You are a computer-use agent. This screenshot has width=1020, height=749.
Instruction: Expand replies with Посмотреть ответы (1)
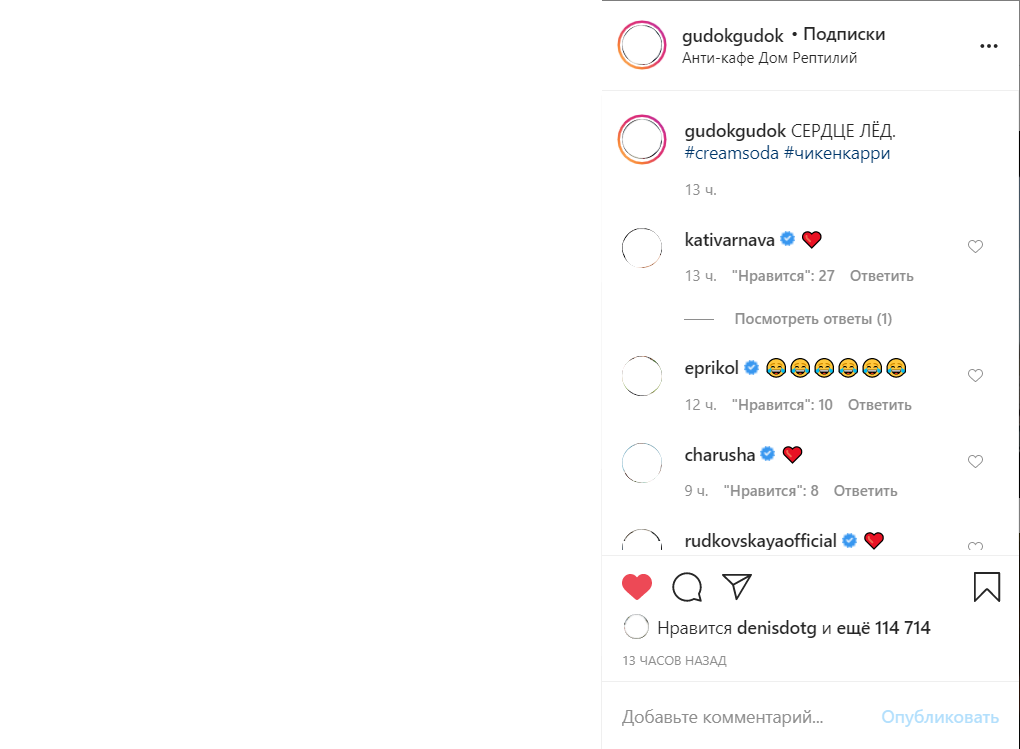[x=813, y=319]
